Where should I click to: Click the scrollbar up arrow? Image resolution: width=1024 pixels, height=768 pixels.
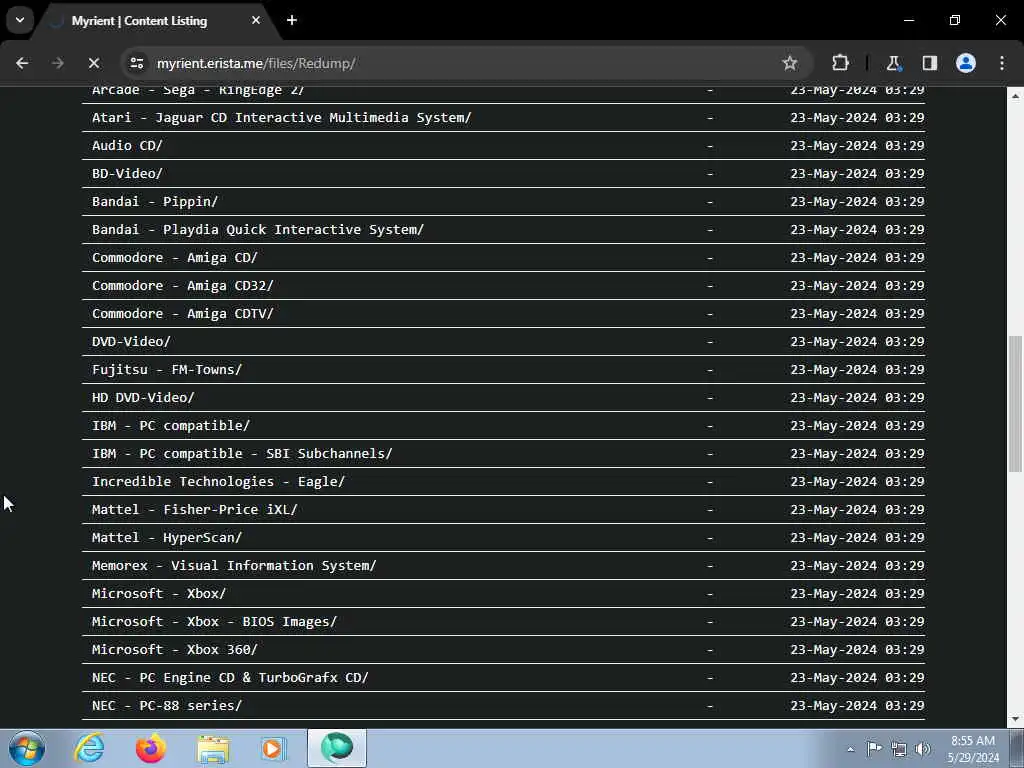click(x=1015, y=95)
